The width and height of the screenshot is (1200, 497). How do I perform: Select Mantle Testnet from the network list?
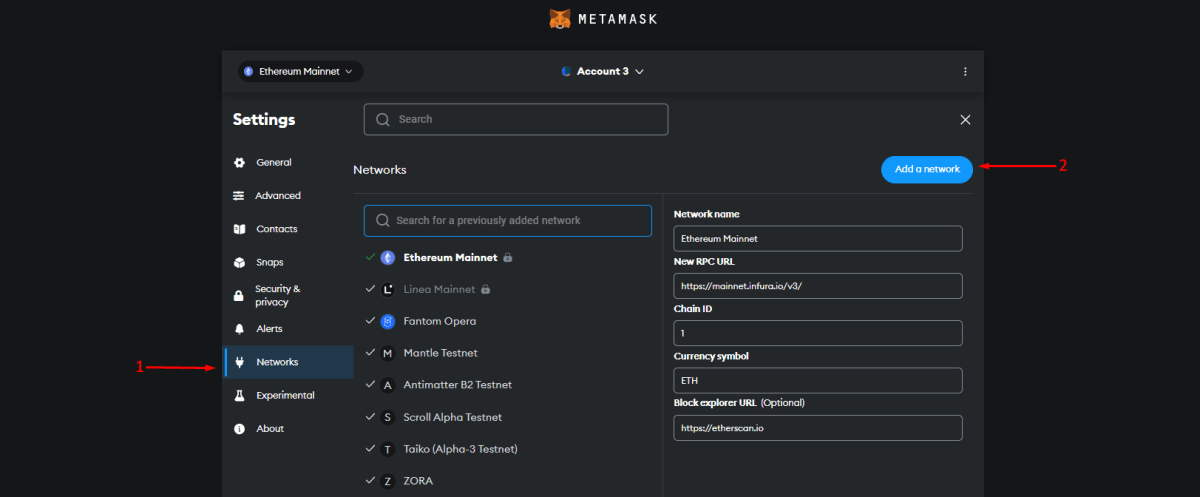[x=440, y=353]
